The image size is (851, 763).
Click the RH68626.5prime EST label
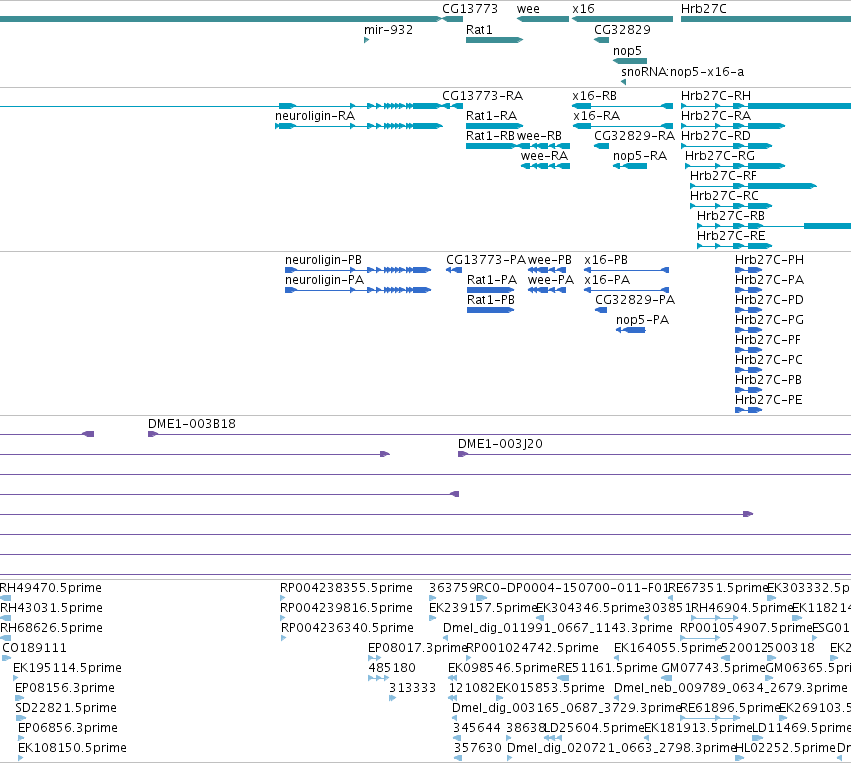tap(51, 628)
